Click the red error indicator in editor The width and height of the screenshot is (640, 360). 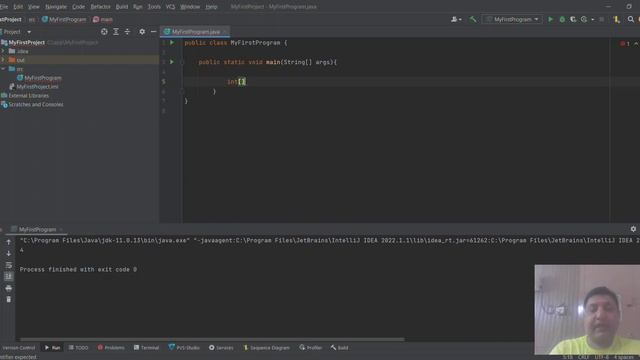point(624,44)
